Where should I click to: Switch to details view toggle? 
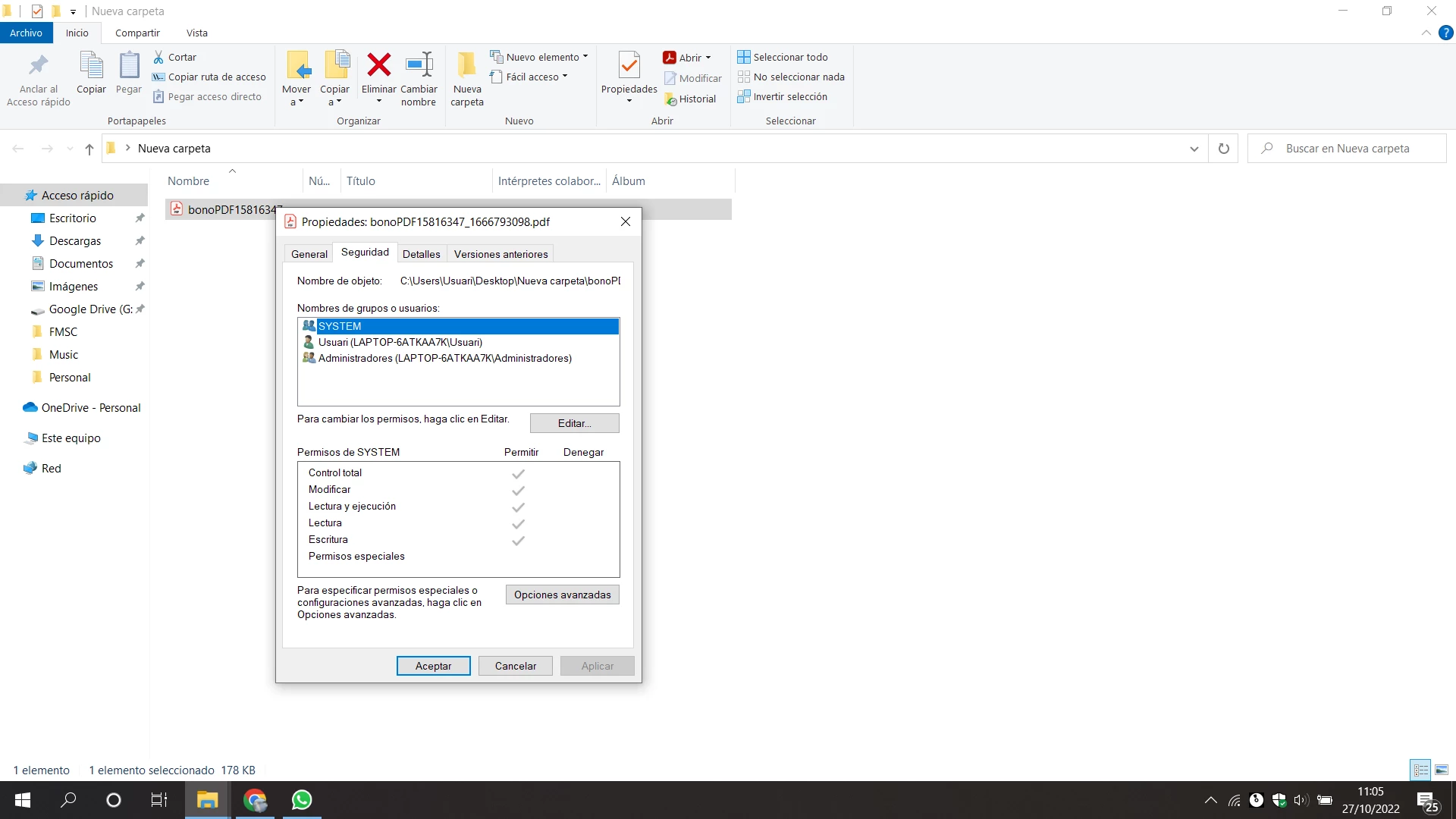coord(1420,770)
